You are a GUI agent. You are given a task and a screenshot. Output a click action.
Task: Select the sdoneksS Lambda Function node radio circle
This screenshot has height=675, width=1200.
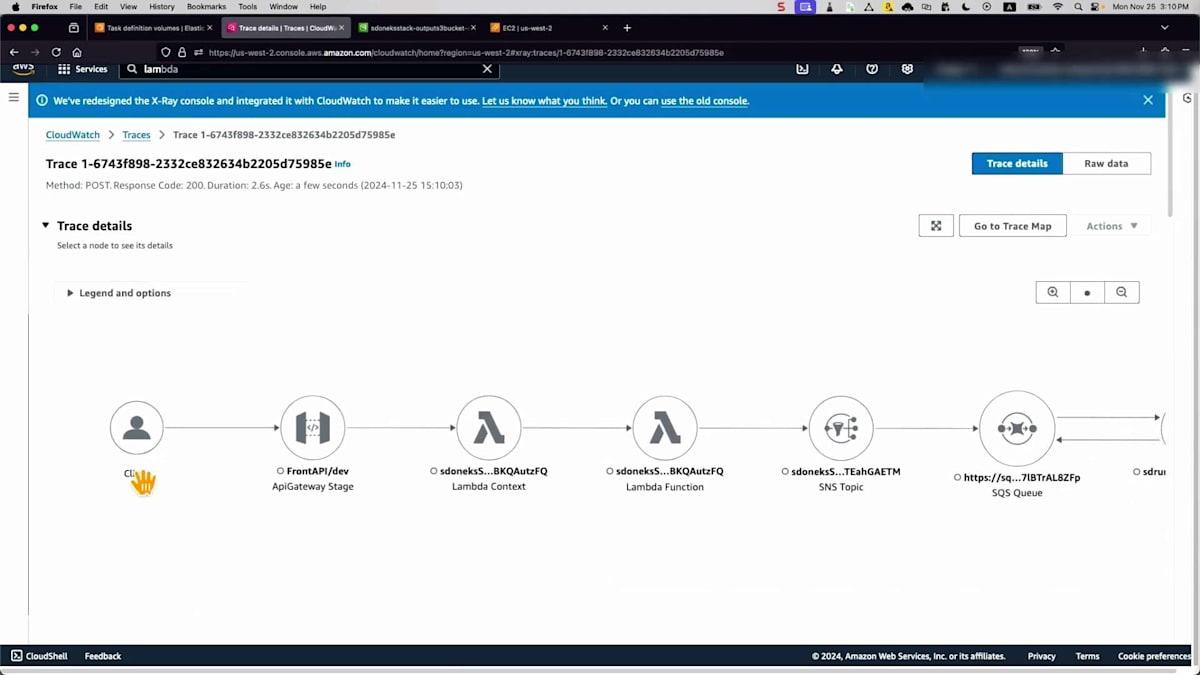point(610,471)
